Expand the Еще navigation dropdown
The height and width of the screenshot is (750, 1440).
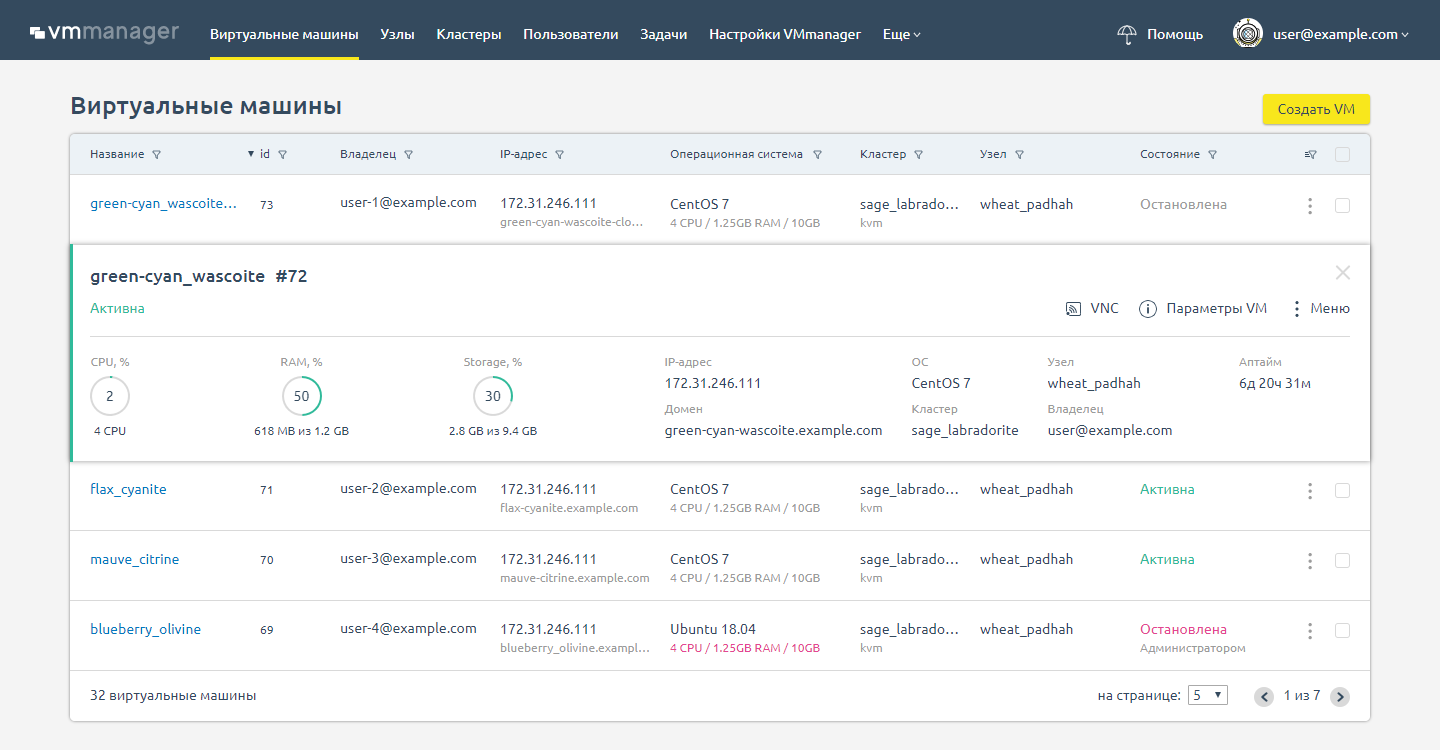[901, 35]
